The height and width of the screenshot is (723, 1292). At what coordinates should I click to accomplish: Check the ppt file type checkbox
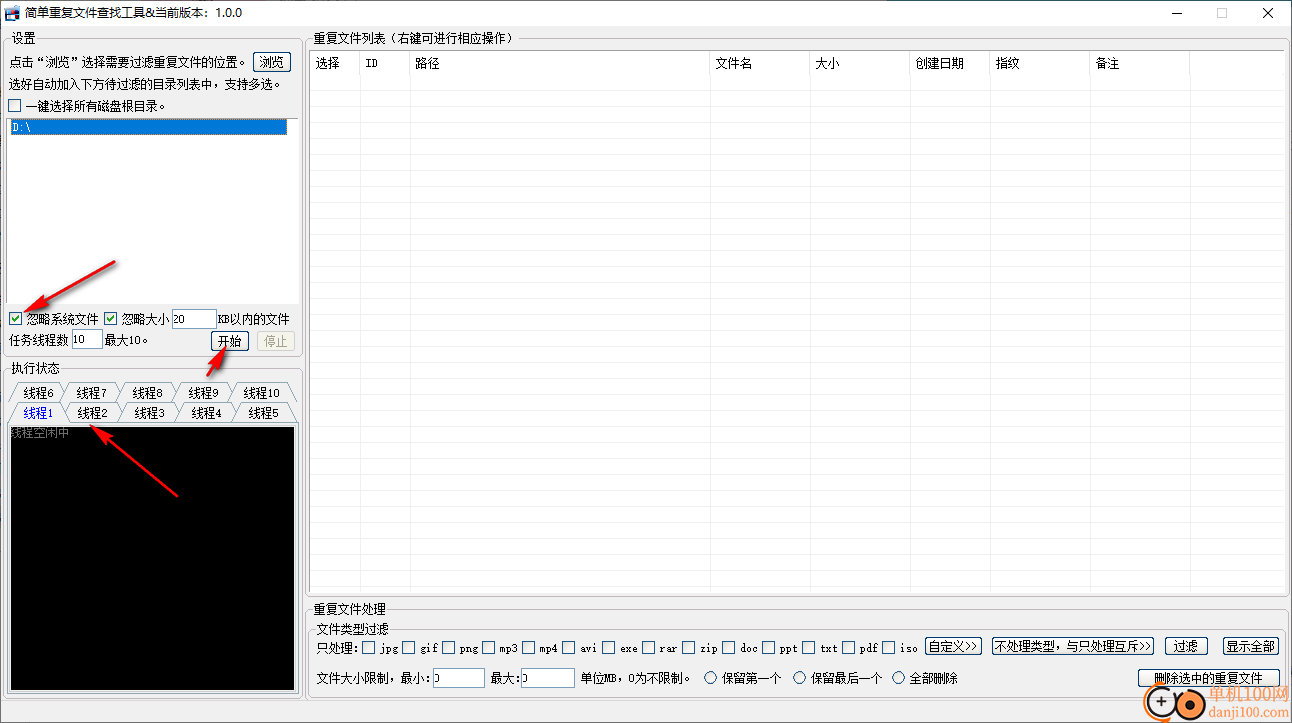769,647
